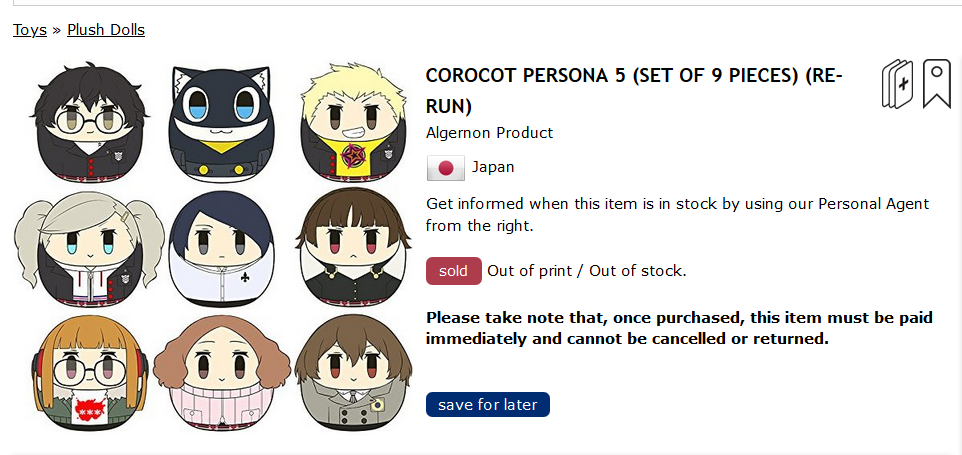Screen dimensions: 962x455
Task: Click the red sold badge
Action: [x=453, y=271]
